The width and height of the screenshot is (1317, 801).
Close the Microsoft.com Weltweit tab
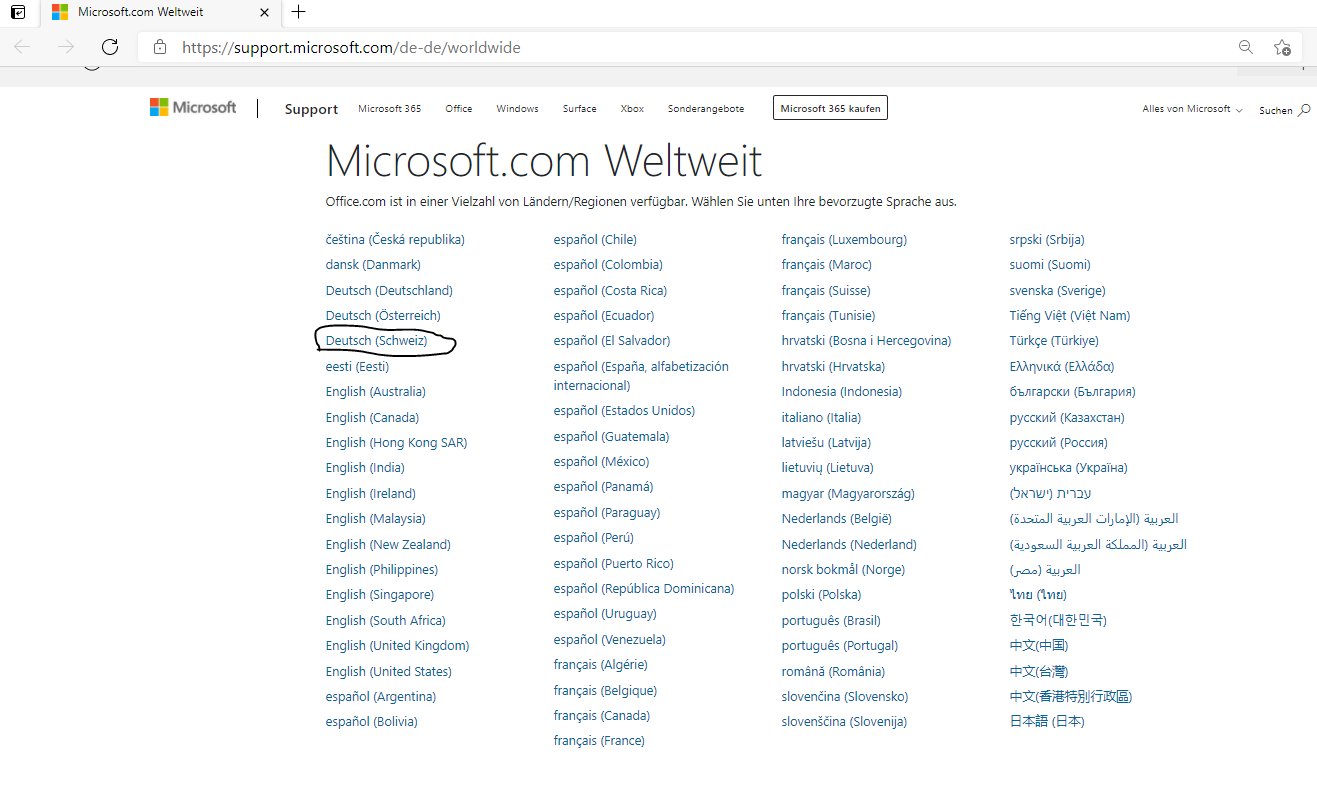(x=264, y=13)
